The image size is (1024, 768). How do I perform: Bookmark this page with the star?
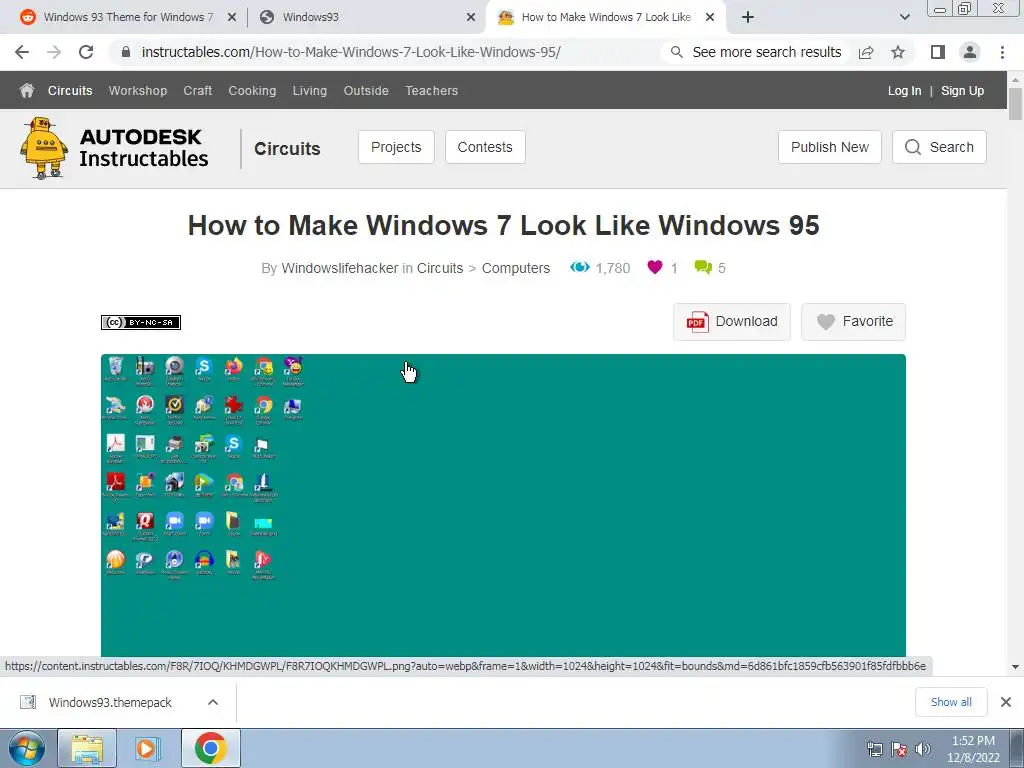tap(898, 52)
